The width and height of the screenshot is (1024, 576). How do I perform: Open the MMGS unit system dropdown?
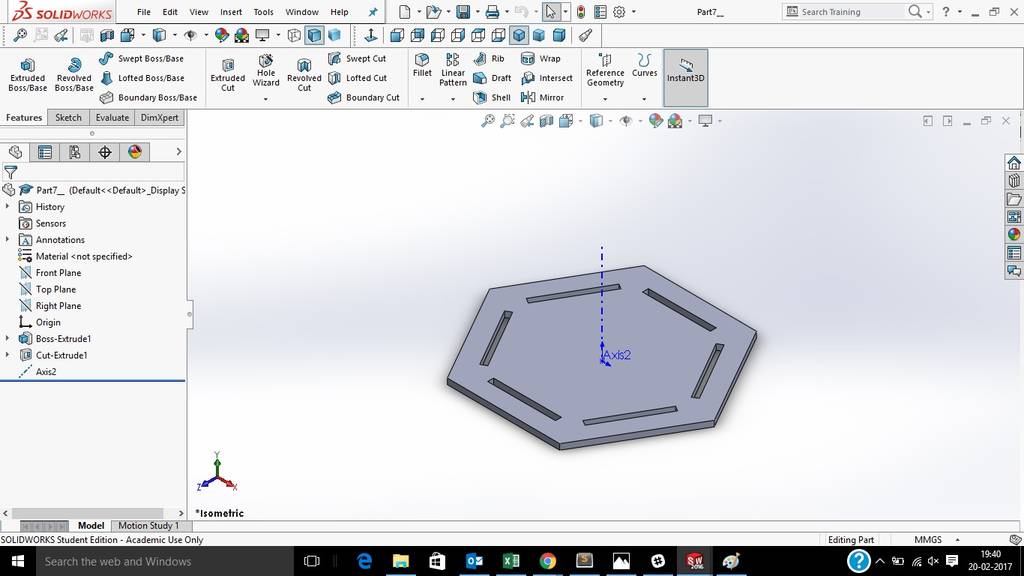957,539
